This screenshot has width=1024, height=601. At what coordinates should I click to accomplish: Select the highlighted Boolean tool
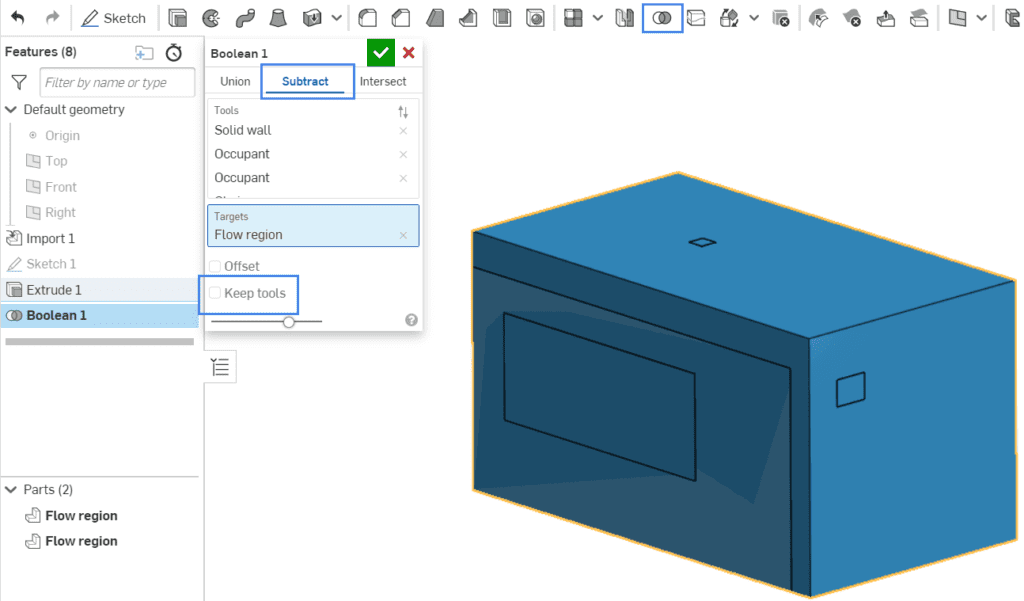pos(662,17)
